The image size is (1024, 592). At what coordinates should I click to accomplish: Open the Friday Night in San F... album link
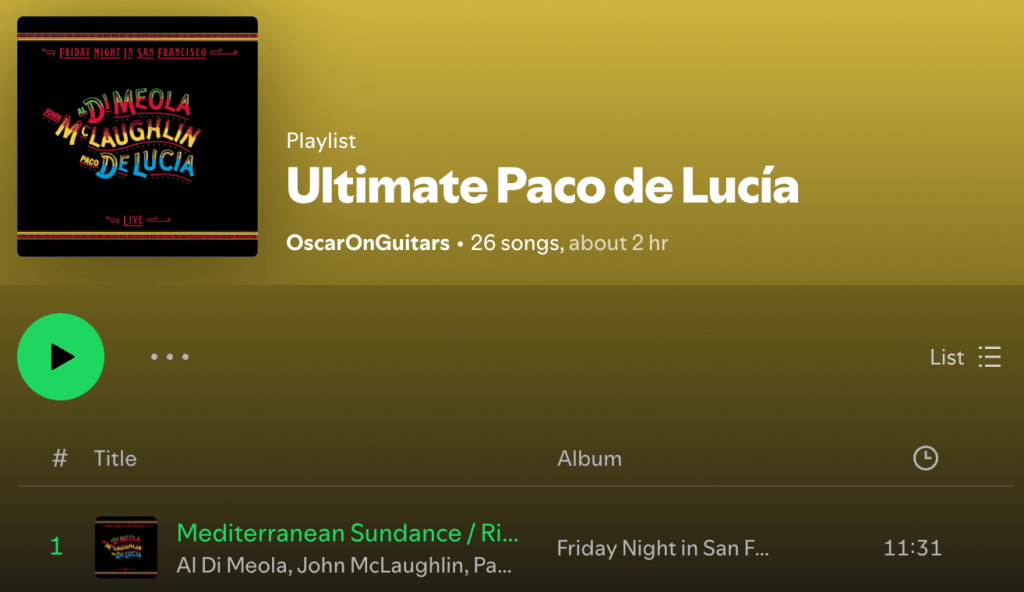click(662, 548)
